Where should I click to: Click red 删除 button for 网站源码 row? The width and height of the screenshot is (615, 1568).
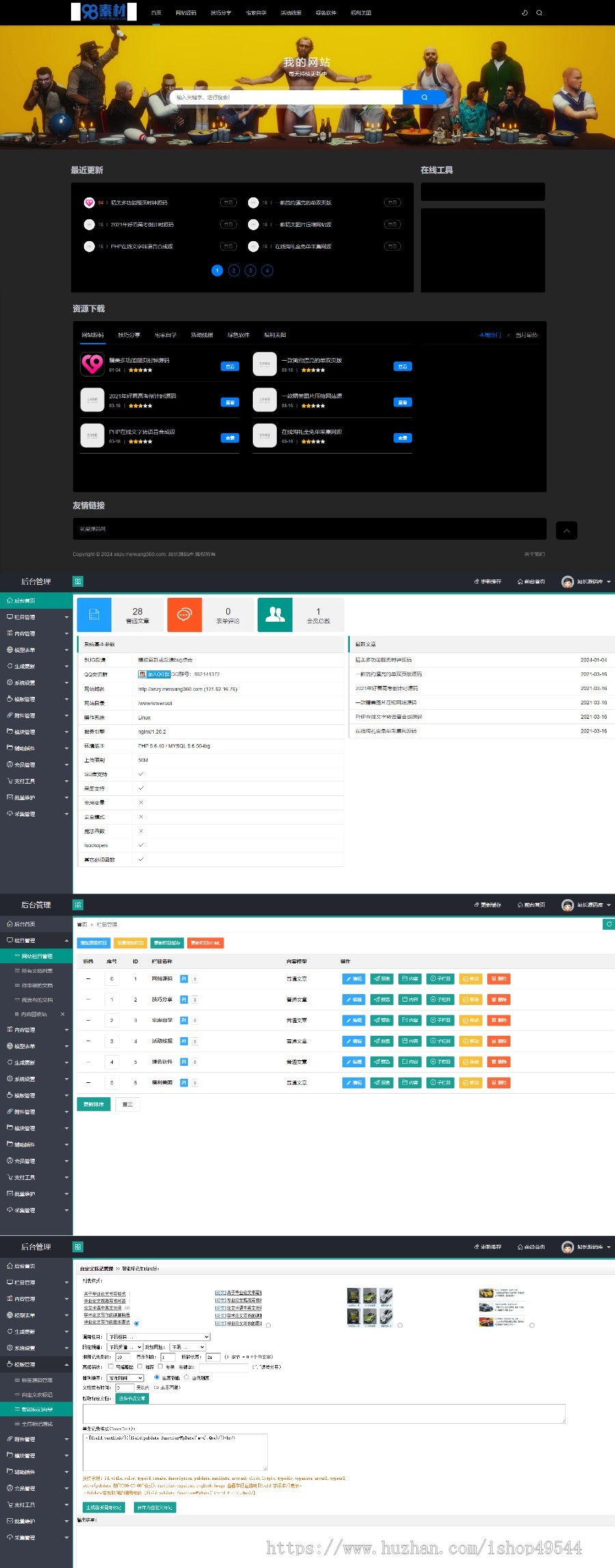[500, 979]
